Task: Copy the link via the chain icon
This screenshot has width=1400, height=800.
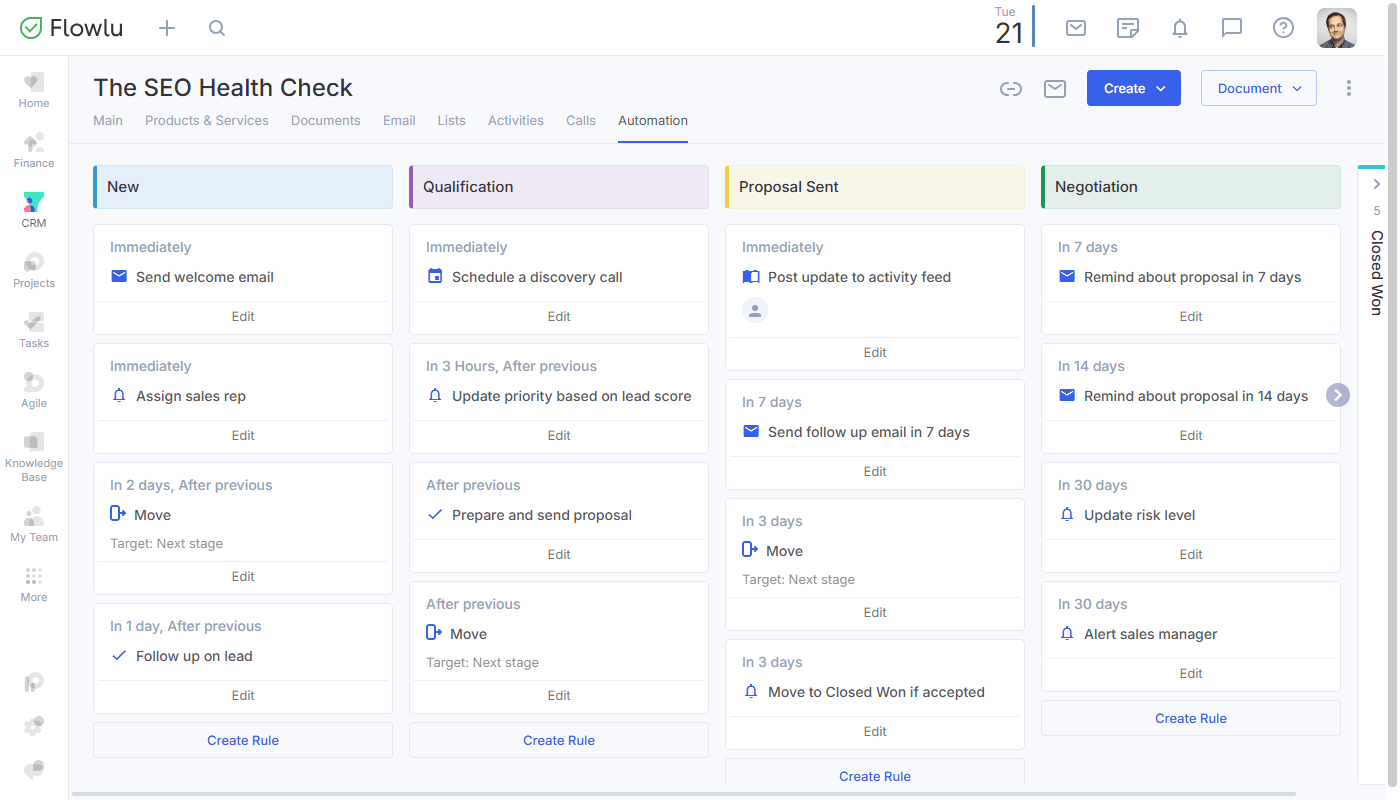Action: coord(1011,88)
